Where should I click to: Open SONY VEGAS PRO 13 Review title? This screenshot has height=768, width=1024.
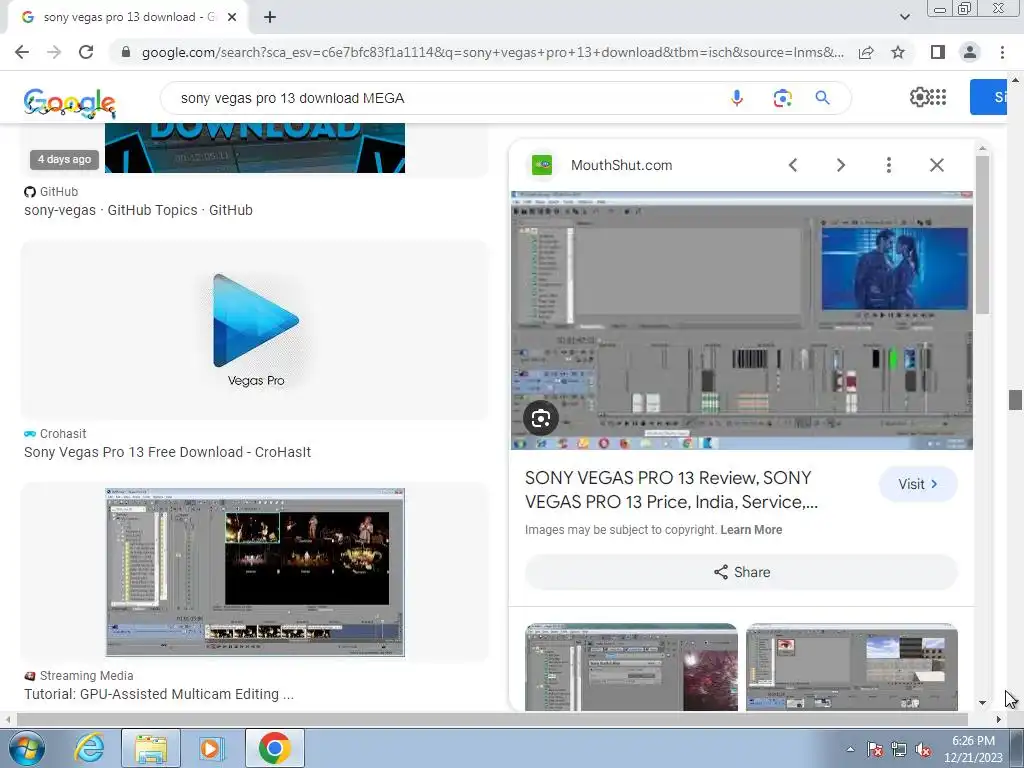click(x=671, y=490)
